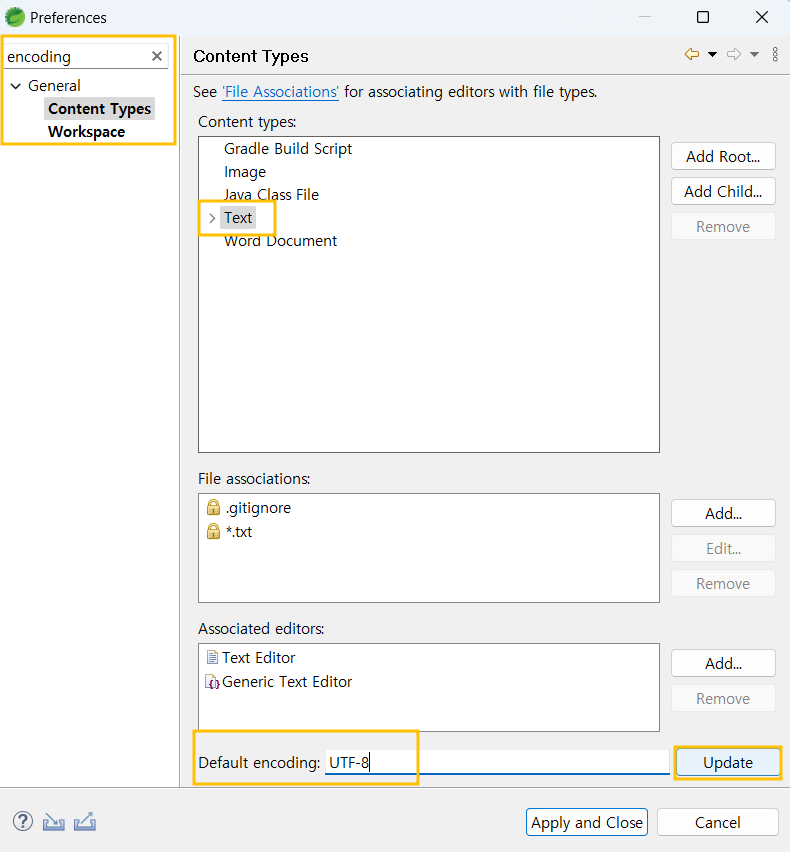Expand the Text content type
790x852 pixels.
pos(212,218)
